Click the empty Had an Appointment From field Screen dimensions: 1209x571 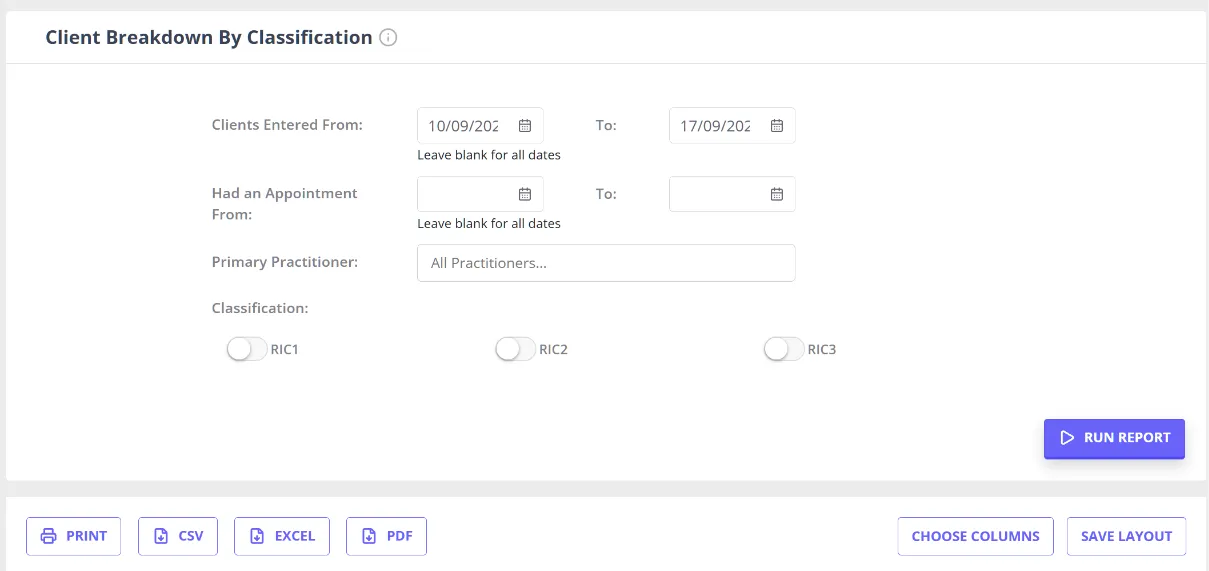click(480, 194)
